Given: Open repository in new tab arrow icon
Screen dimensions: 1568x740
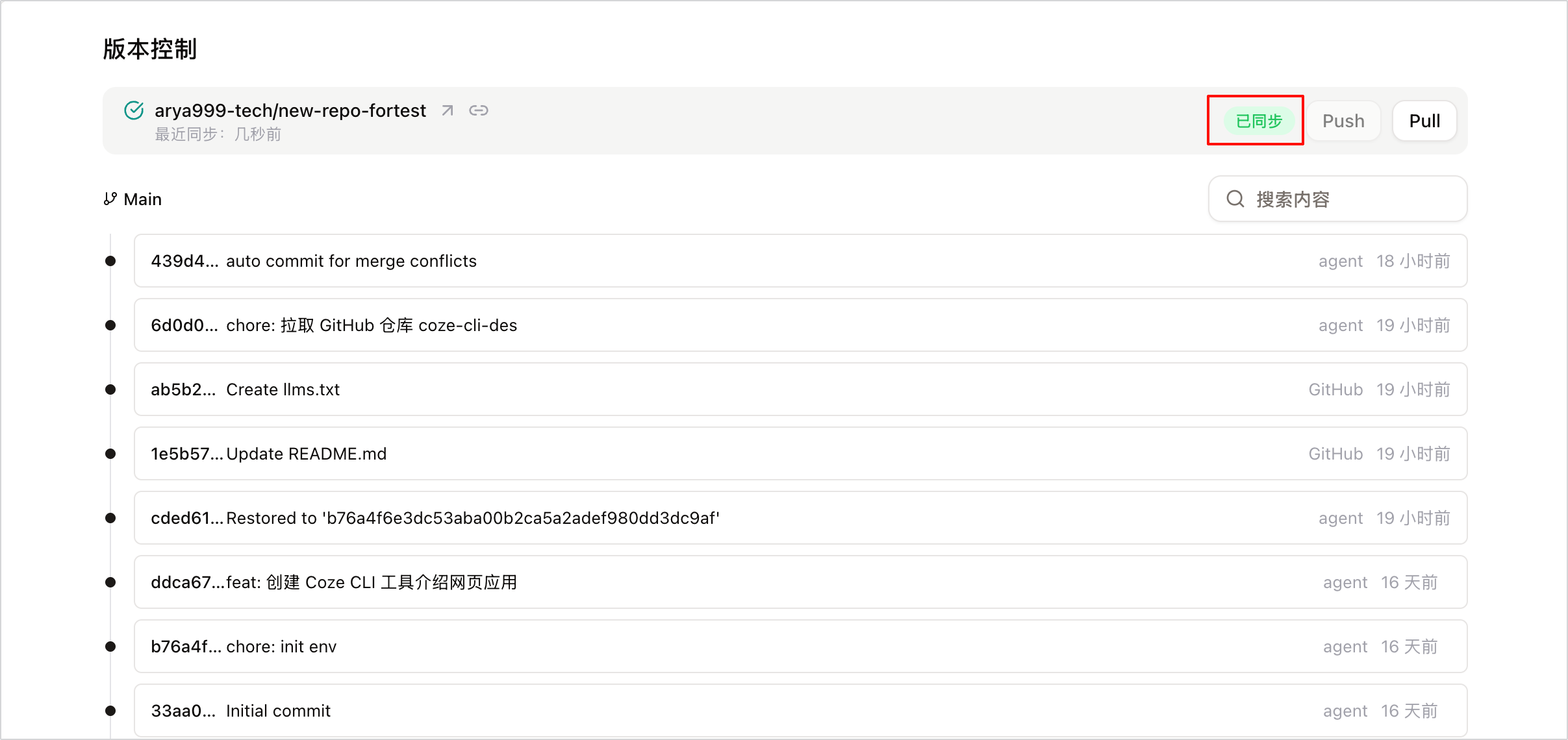Looking at the screenshot, I should click(x=448, y=110).
